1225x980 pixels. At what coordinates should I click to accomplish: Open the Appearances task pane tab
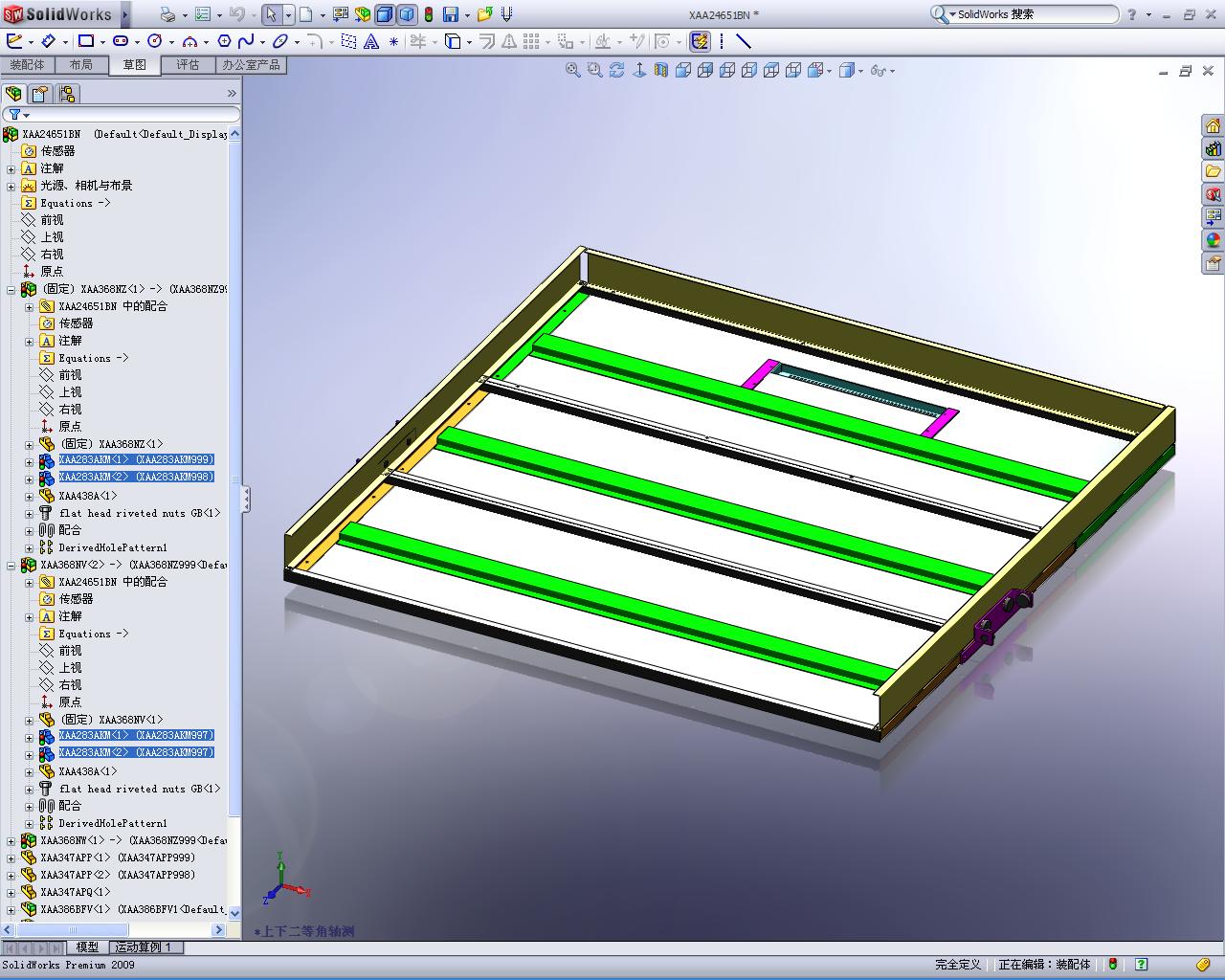click(x=1214, y=241)
